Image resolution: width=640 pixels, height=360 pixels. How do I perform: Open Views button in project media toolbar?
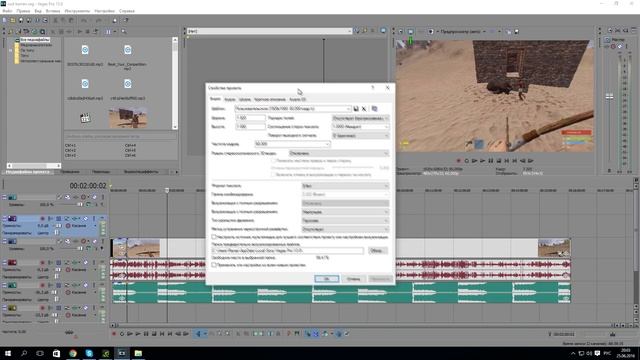pos(109,31)
